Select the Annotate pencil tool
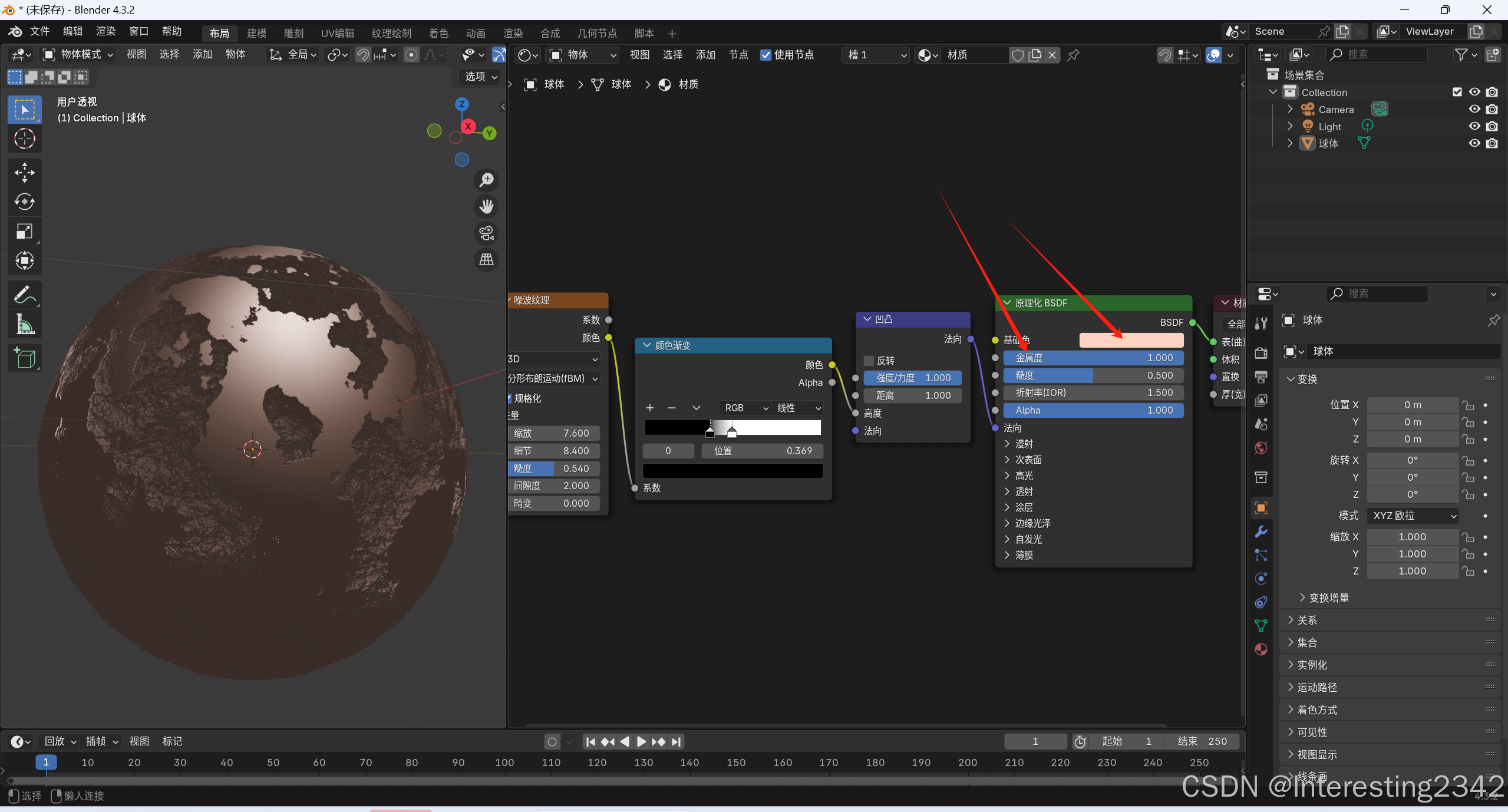 click(x=24, y=294)
